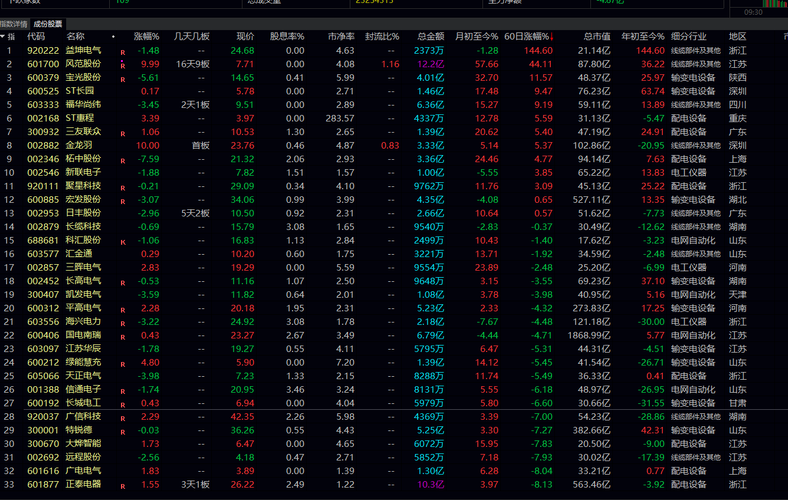Select stock name 汇金通

coord(79,254)
